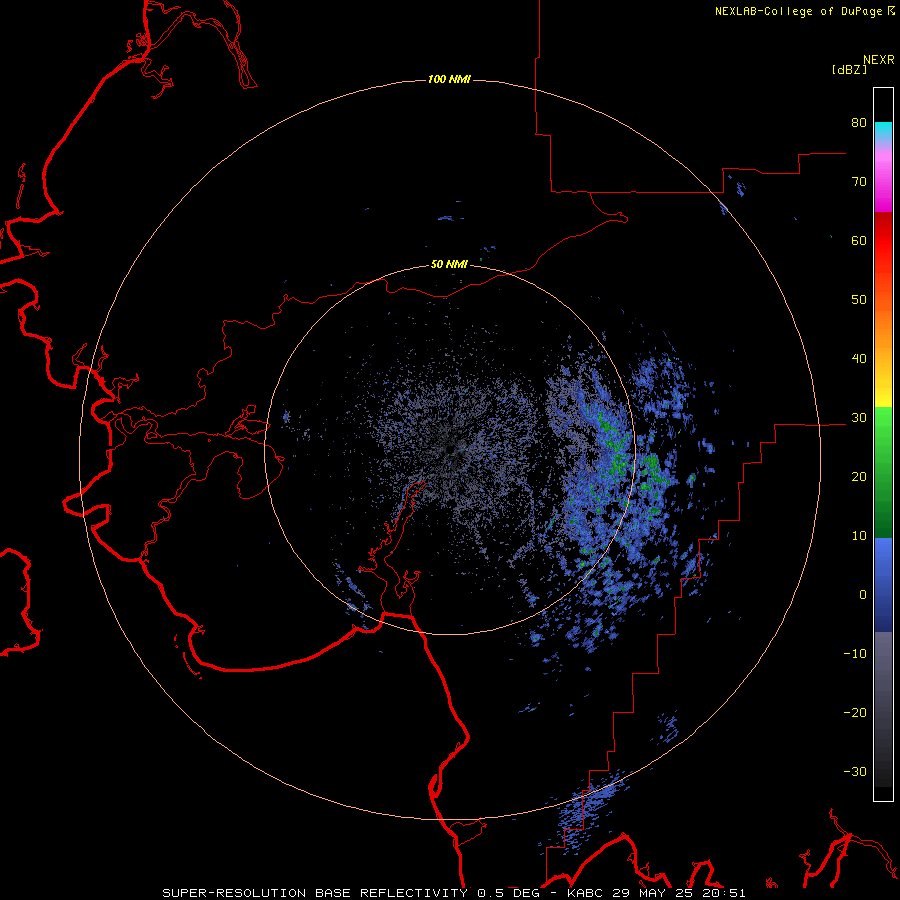
Task: Click the 60 dBZ scale label
Action: (x=859, y=240)
